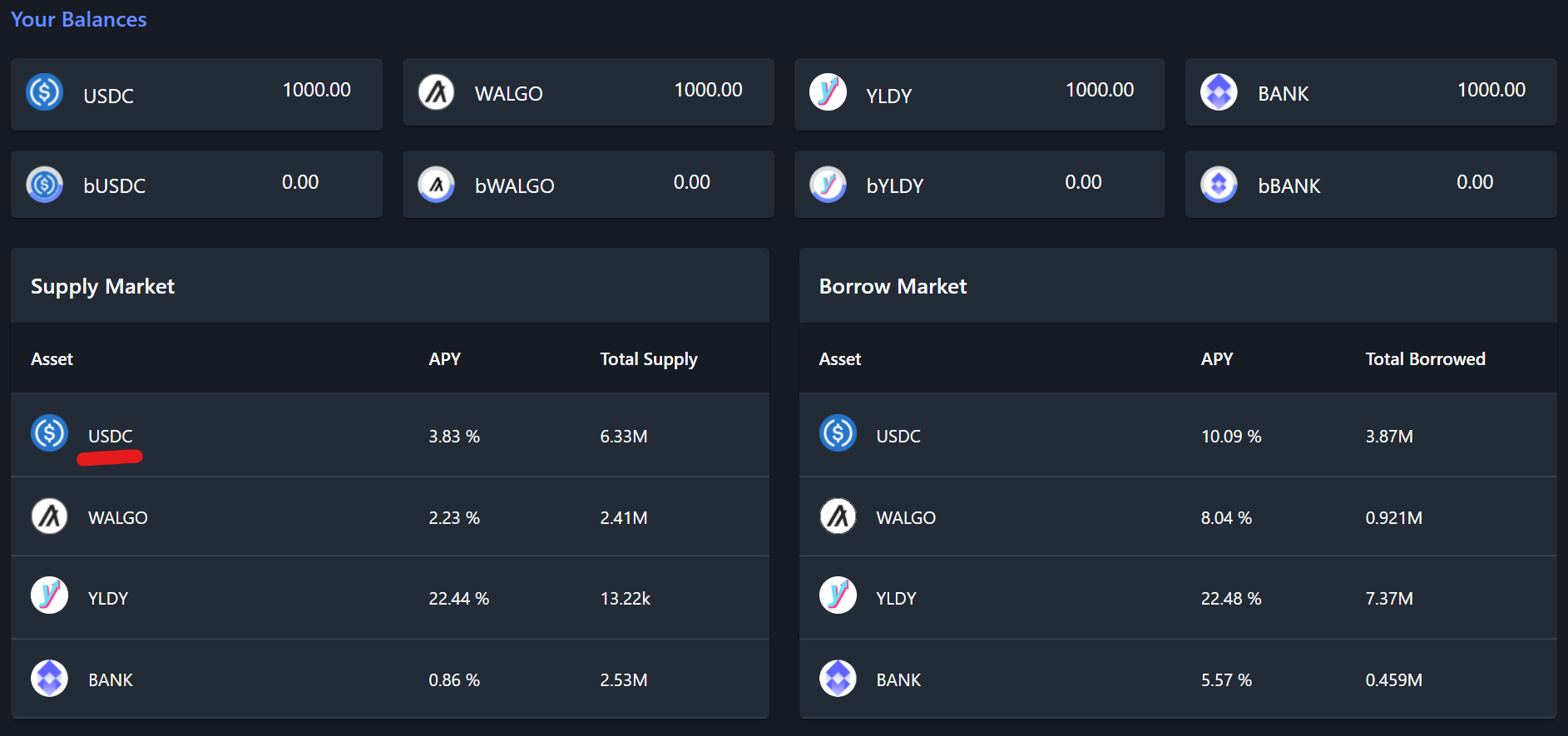
Task: Click the USDC icon in Supply Market
Action: click(x=49, y=433)
